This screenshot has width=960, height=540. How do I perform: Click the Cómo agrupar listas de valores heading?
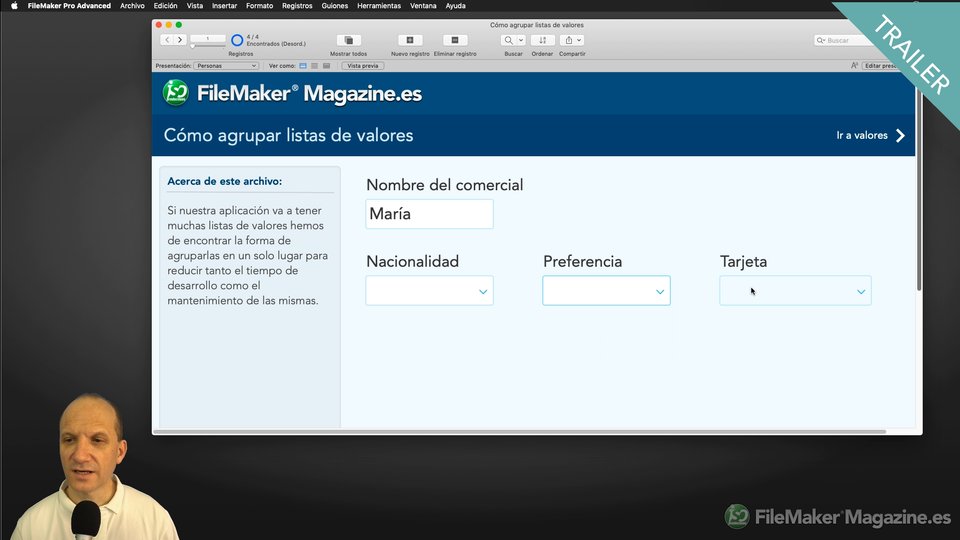(x=288, y=135)
